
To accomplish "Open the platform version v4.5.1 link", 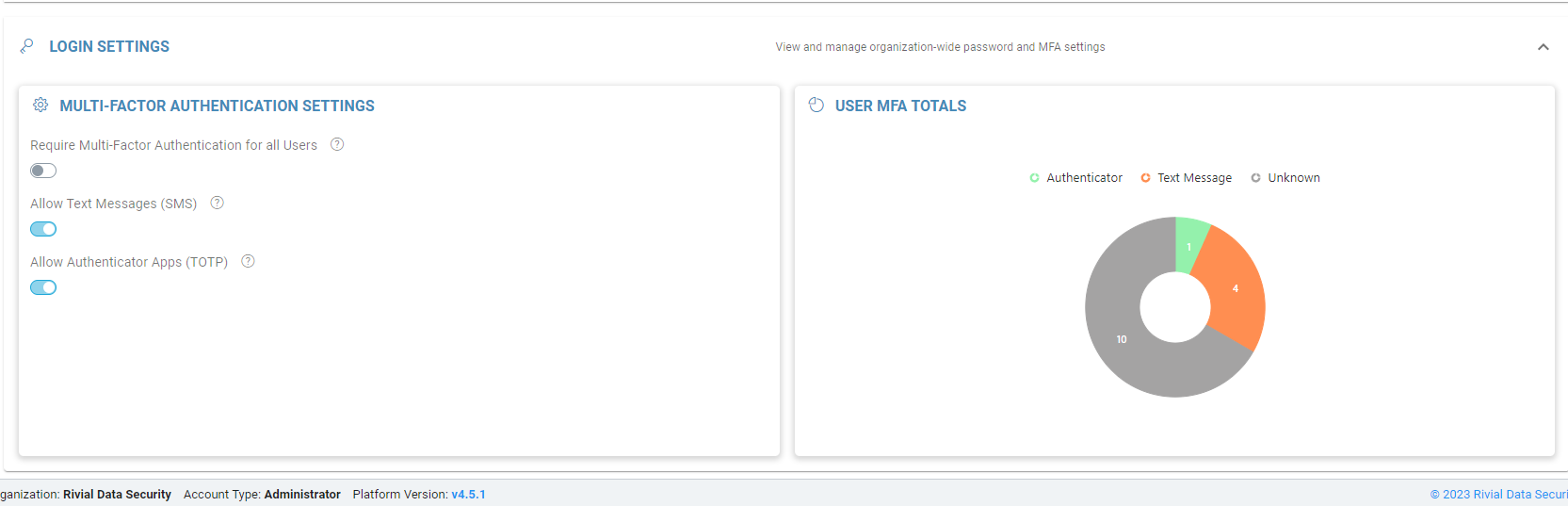I will coord(468,494).
